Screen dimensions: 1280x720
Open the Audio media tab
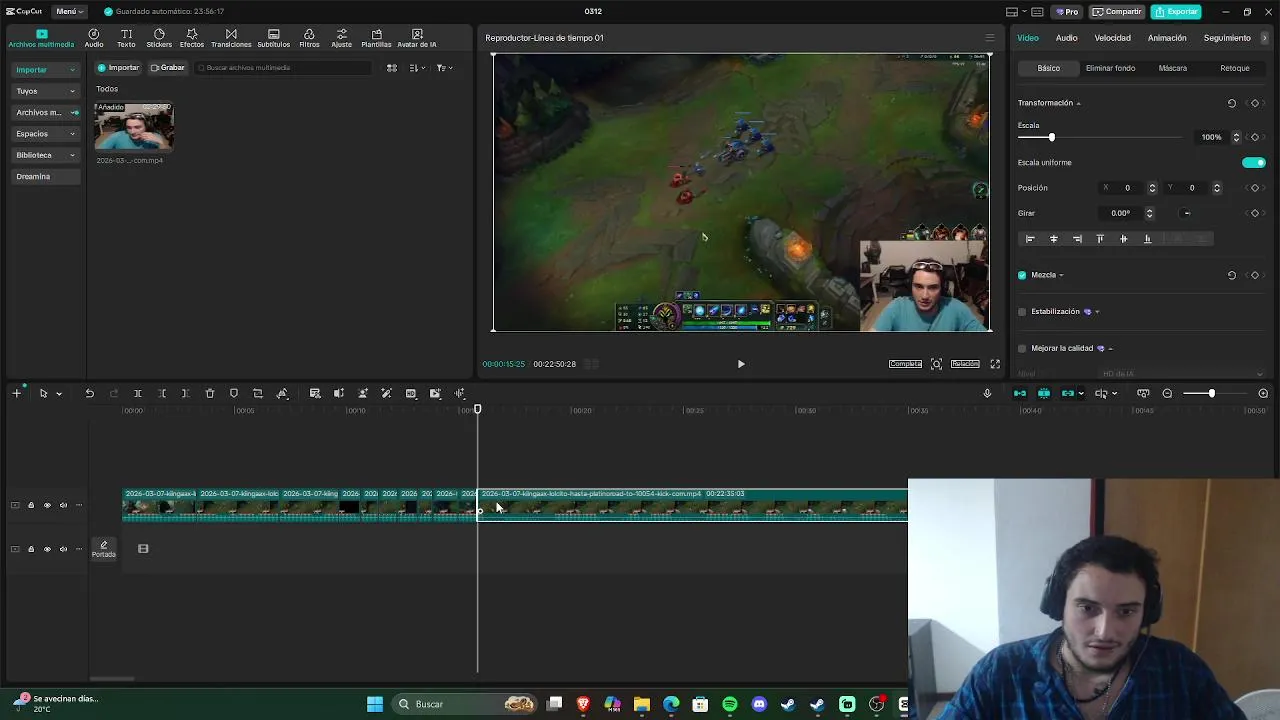tap(94, 38)
